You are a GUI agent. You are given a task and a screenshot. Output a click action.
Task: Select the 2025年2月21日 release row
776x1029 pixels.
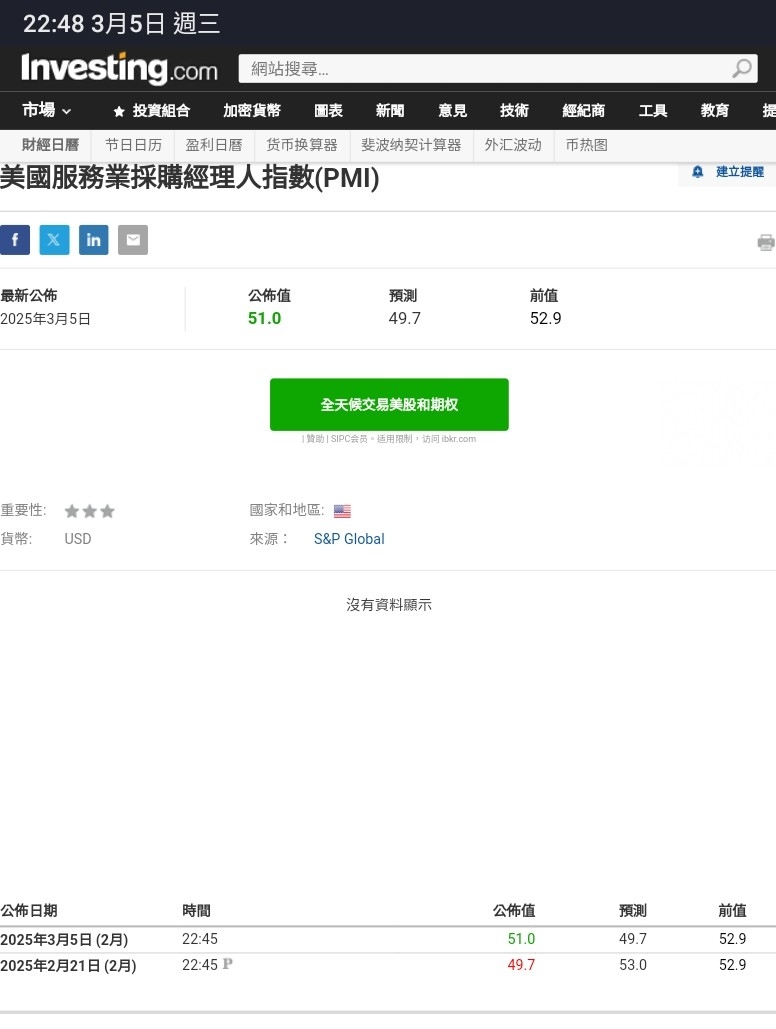tap(388, 965)
